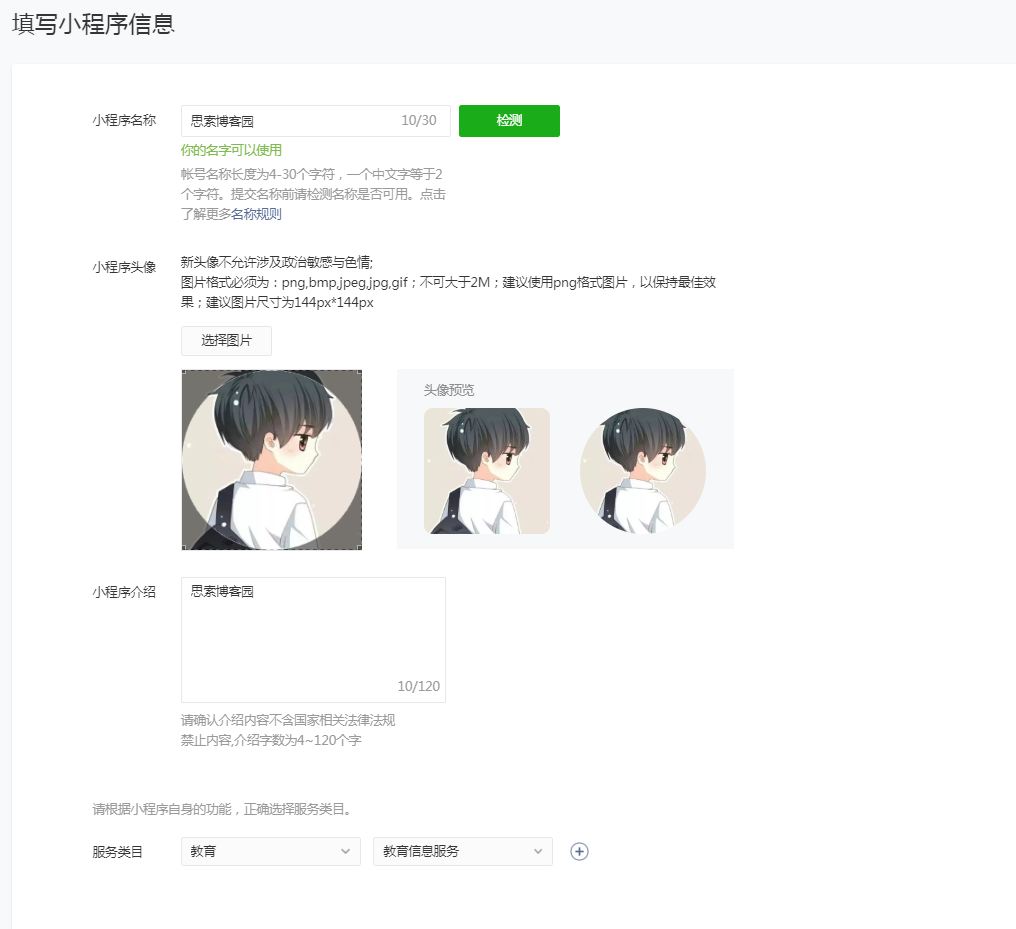Click the top-left crop handle of avatar
Viewport: 1016px width, 929px height.
pos(183,372)
